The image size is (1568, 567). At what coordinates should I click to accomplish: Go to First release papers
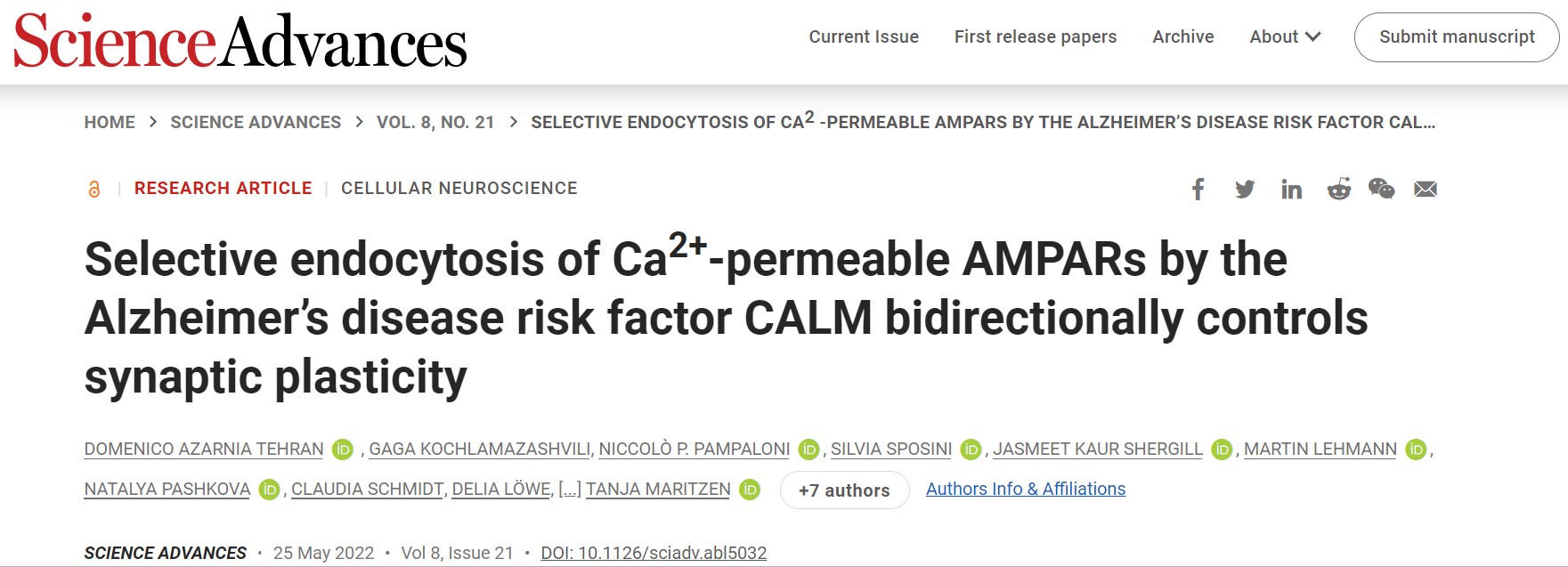(1035, 36)
